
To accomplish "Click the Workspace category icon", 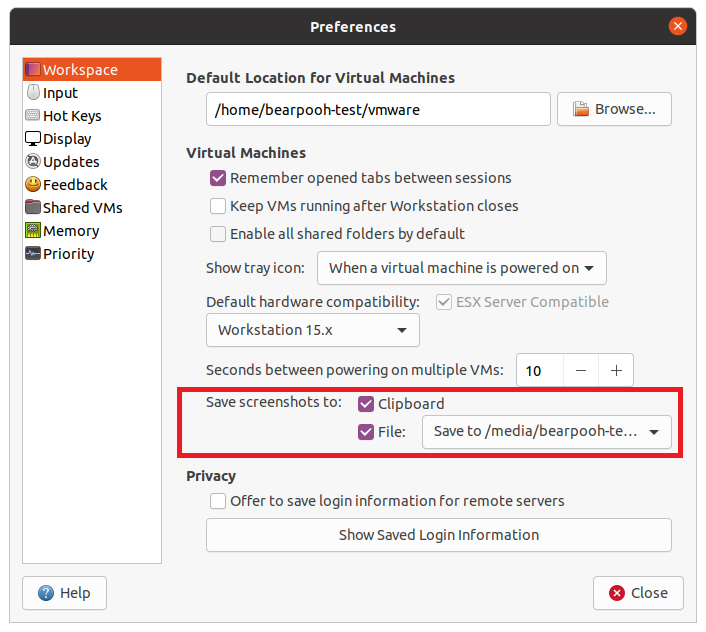I will coord(33,69).
